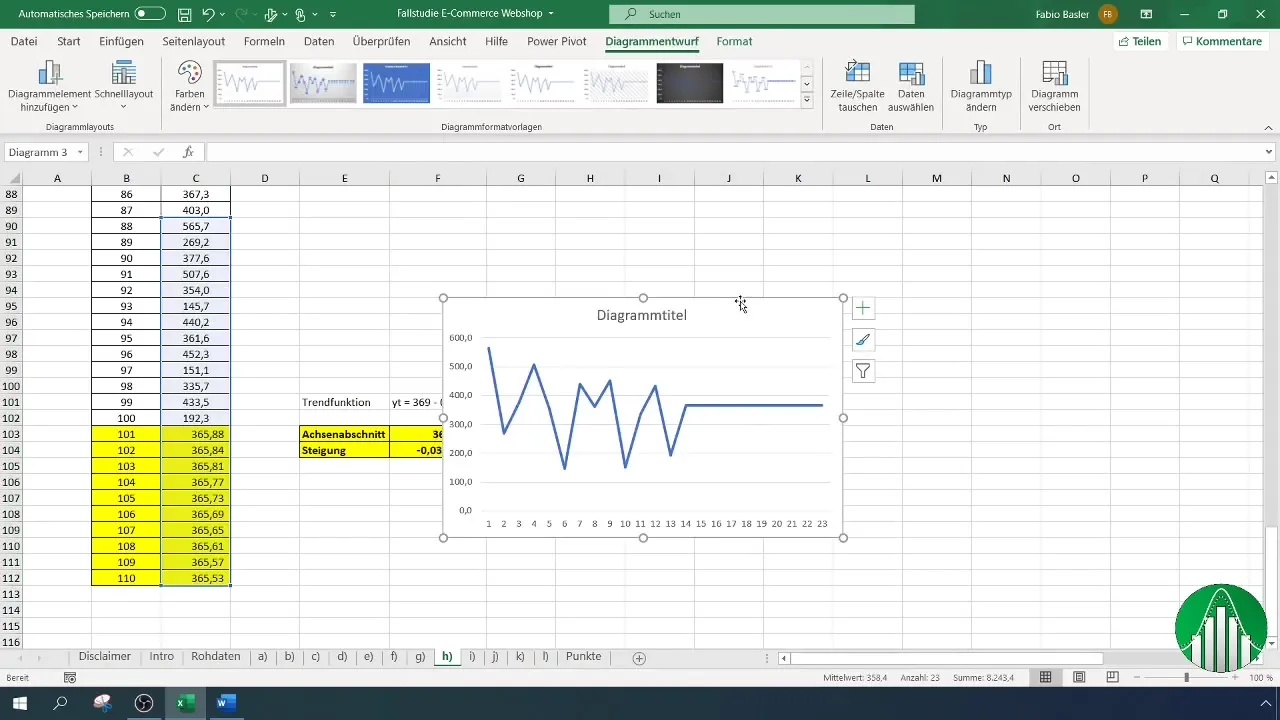Click the Suchen search box
The image size is (1280, 720).
click(x=762, y=15)
